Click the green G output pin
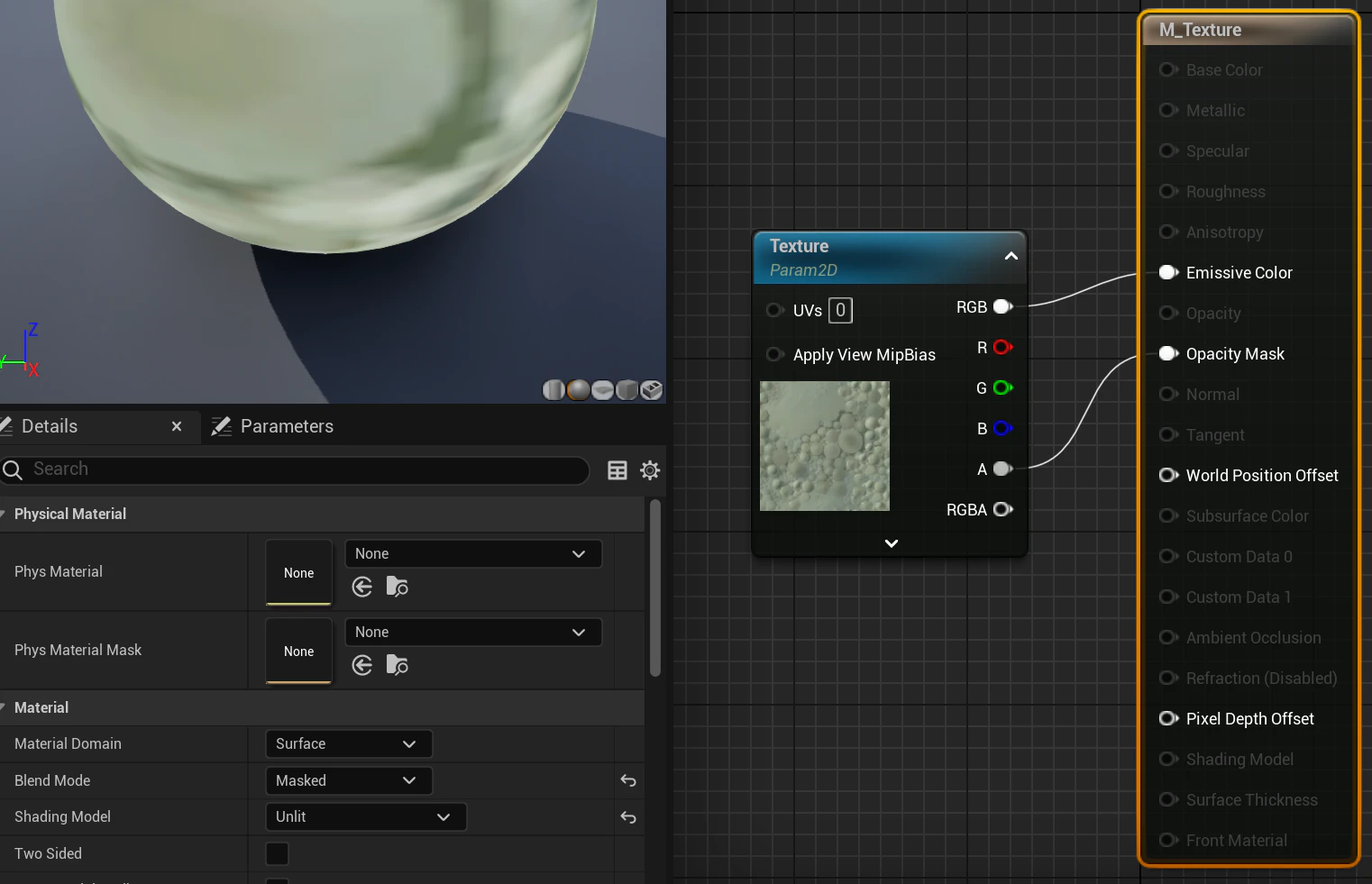The image size is (1372, 884). (1003, 387)
